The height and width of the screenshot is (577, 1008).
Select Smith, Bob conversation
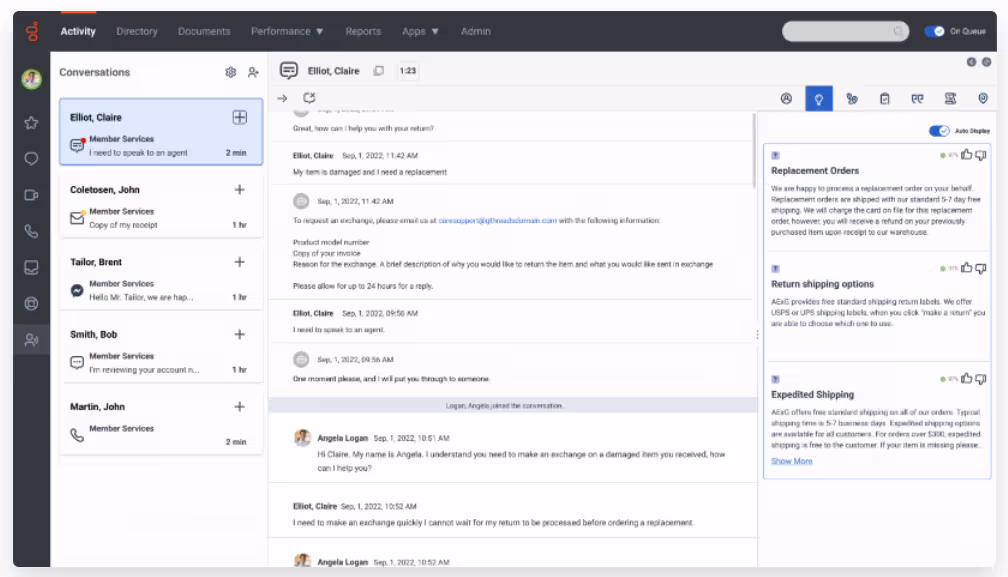pyautogui.click(x=161, y=351)
